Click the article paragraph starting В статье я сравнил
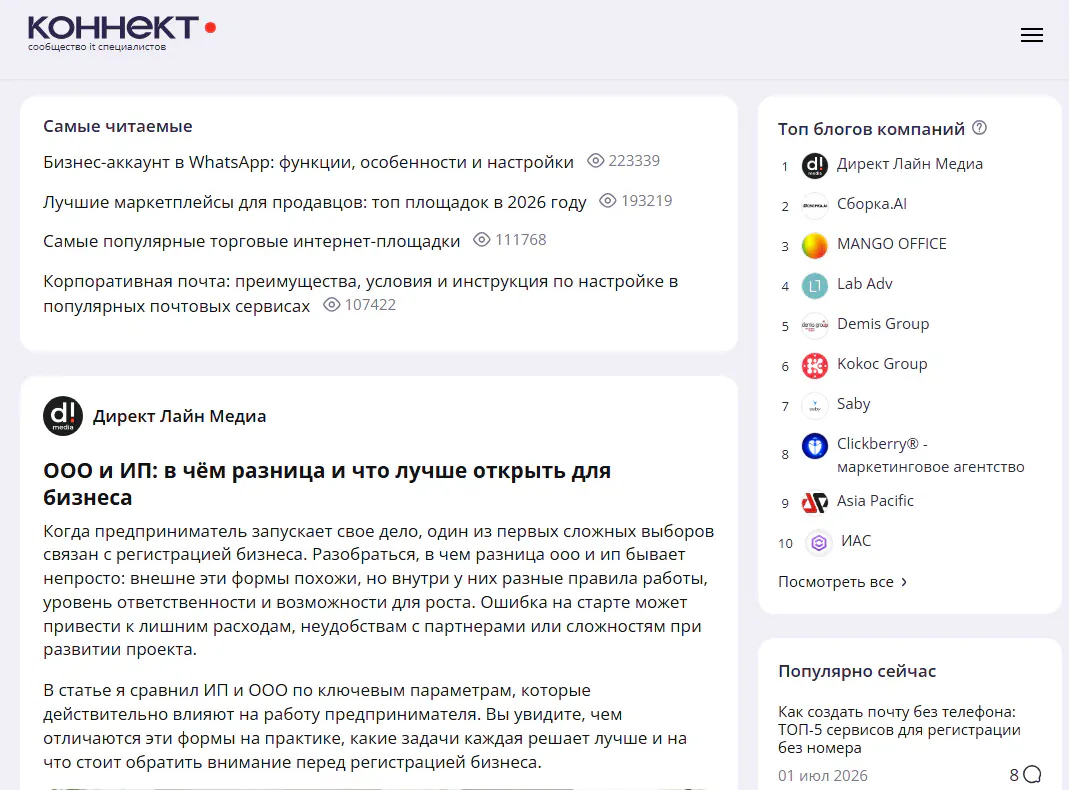1070x790 pixels. click(x=365, y=727)
